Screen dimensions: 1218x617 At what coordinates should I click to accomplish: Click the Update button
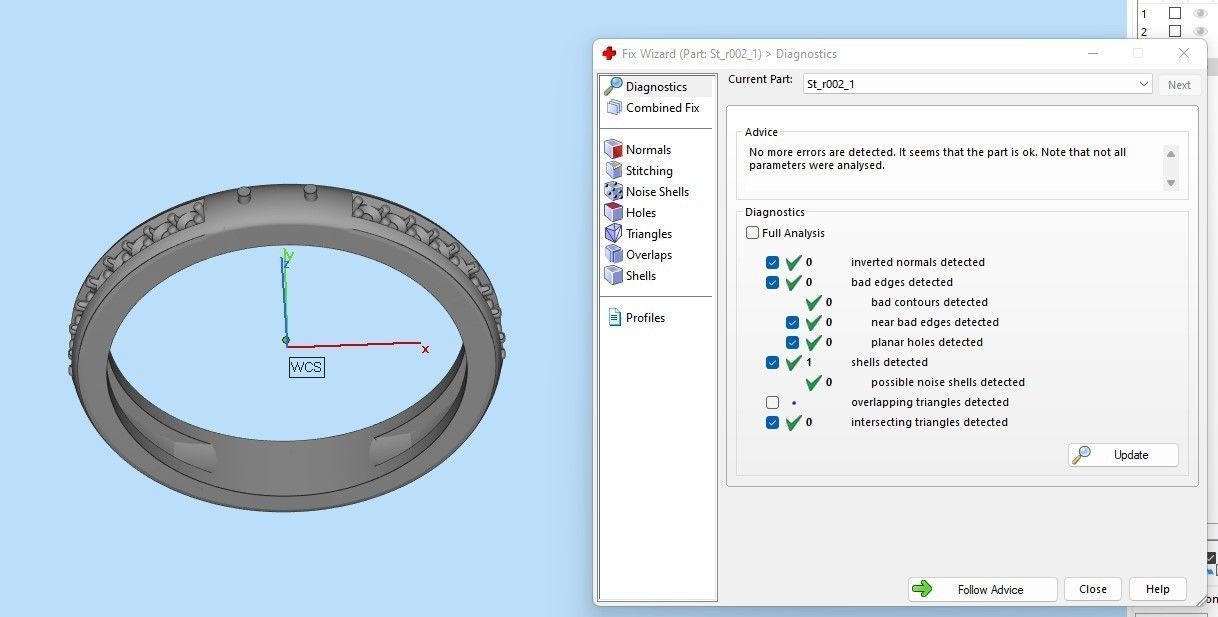coord(1123,455)
